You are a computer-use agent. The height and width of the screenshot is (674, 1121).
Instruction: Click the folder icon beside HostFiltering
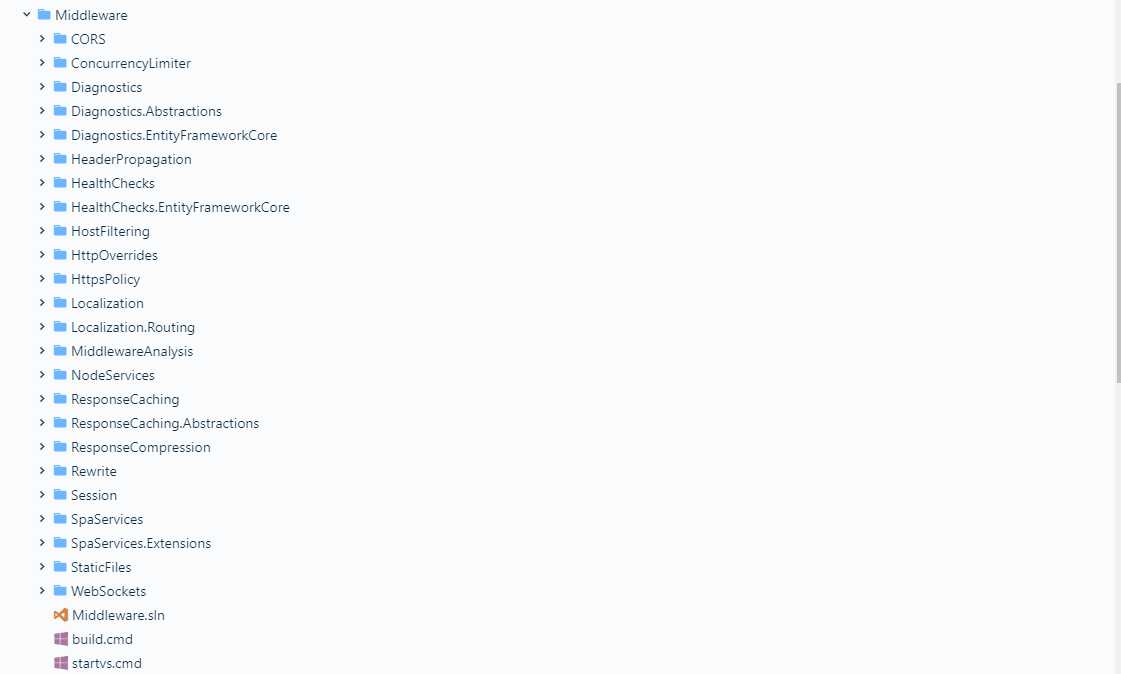click(60, 231)
